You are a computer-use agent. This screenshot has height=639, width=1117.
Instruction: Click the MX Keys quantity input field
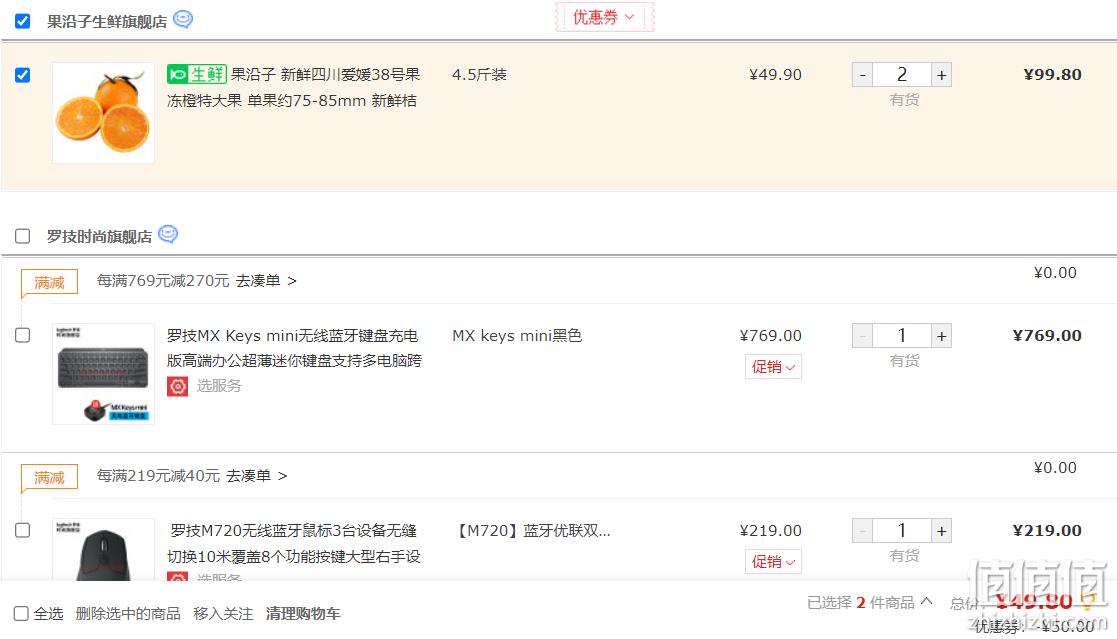click(902, 336)
